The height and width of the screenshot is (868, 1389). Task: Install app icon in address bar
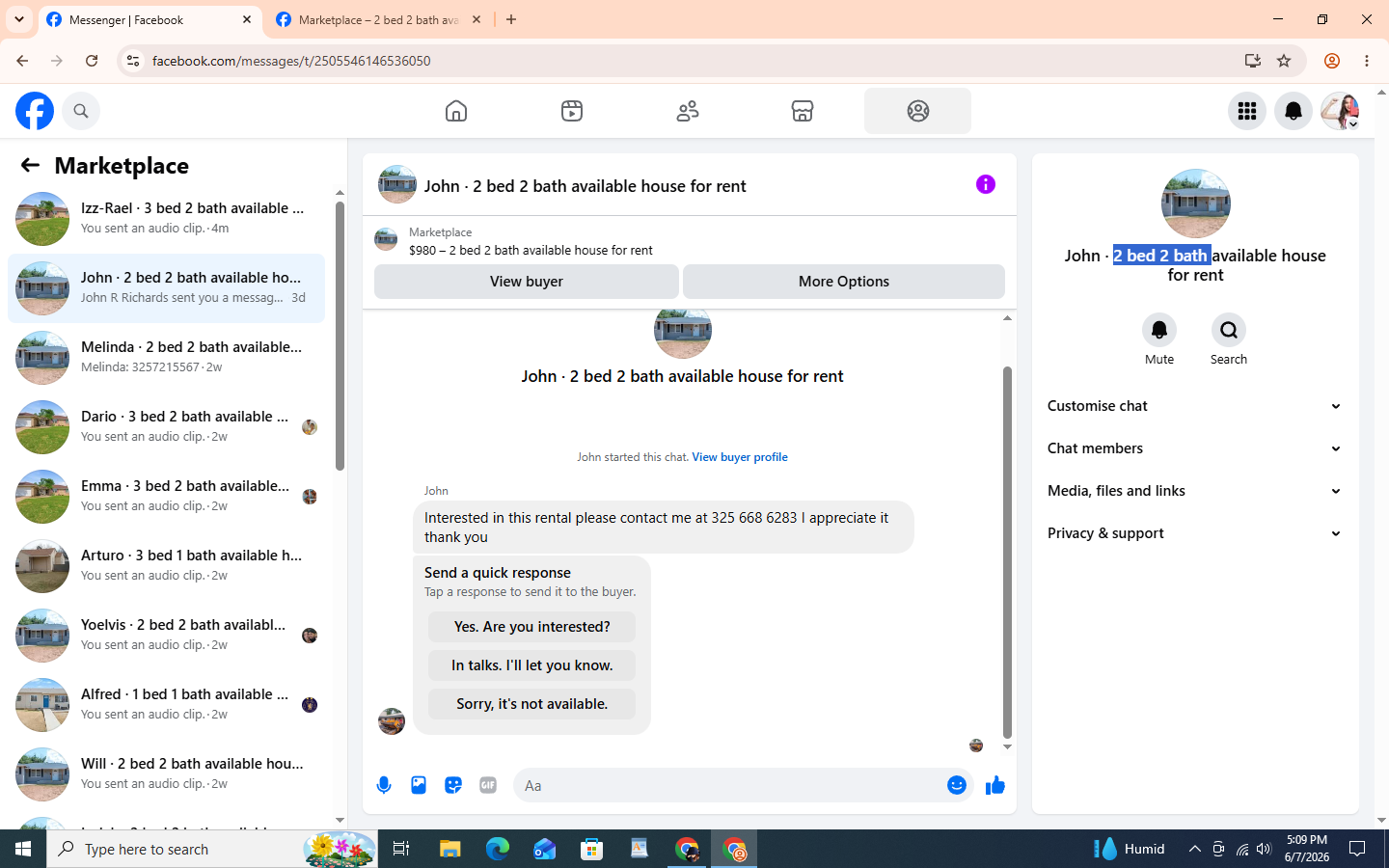[x=1253, y=61]
